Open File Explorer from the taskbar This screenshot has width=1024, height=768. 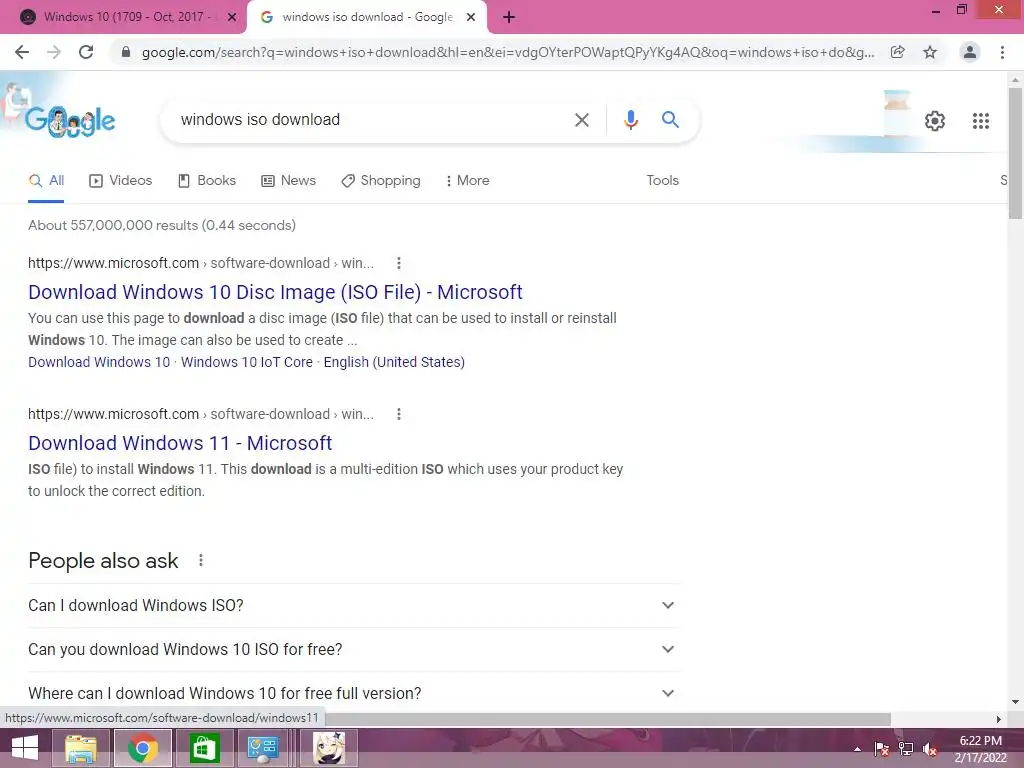coord(80,748)
